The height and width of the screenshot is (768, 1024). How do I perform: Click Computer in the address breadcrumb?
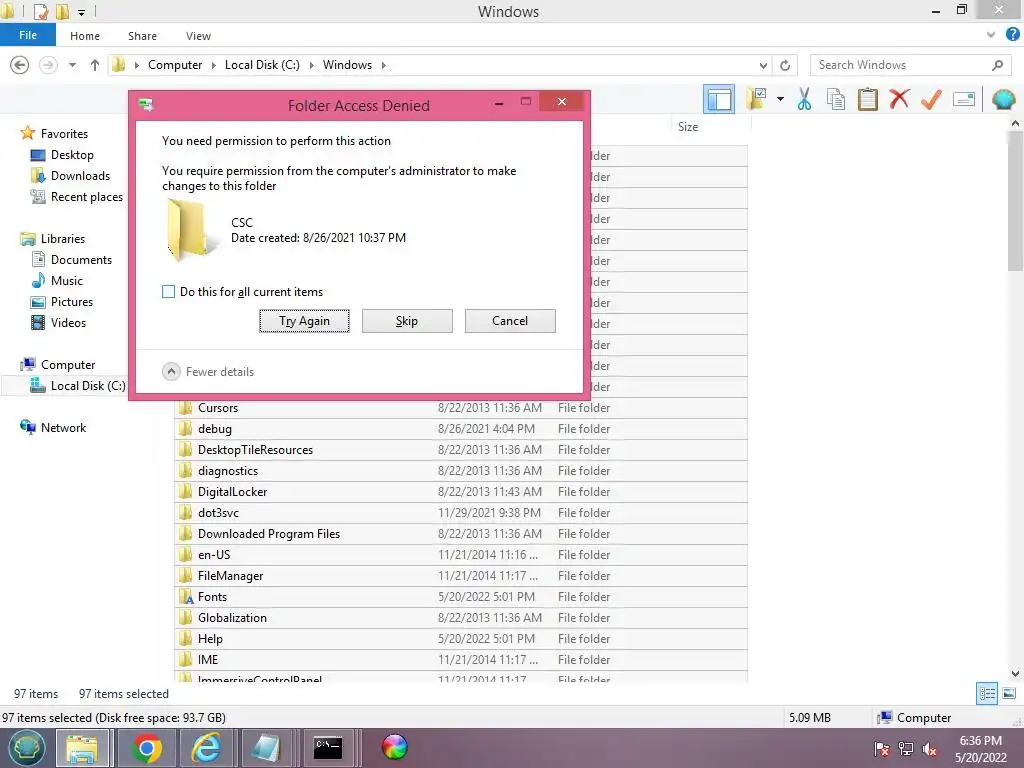pos(175,65)
